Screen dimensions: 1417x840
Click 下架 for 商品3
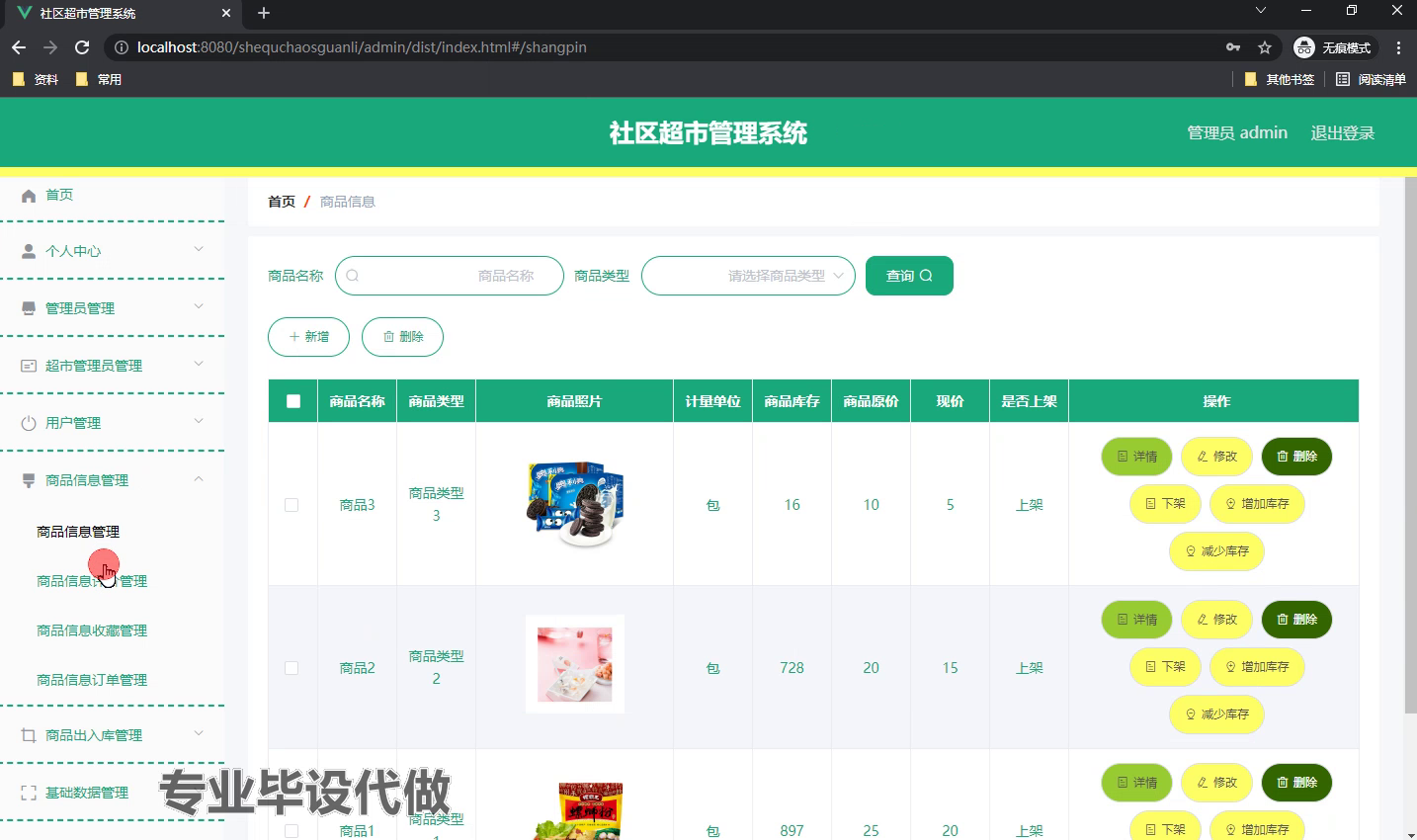[1165, 504]
